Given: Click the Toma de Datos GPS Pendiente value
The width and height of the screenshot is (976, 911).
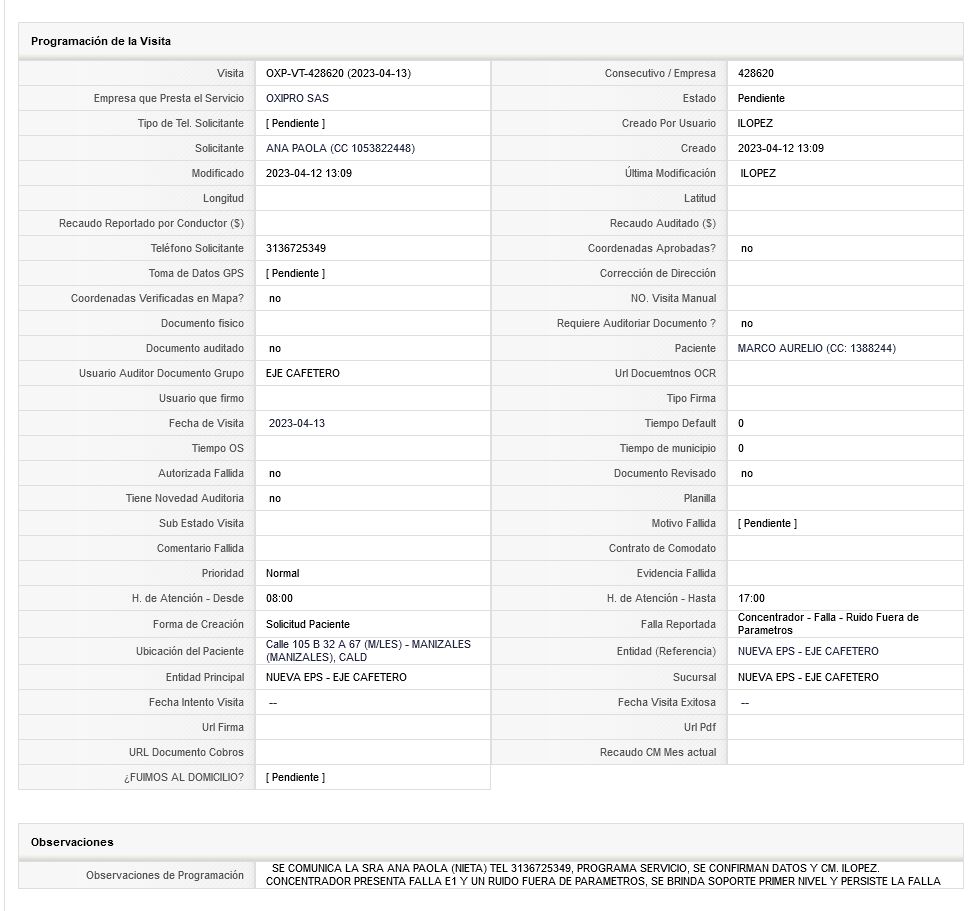Looking at the screenshot, I should click(x=295, y=274).
